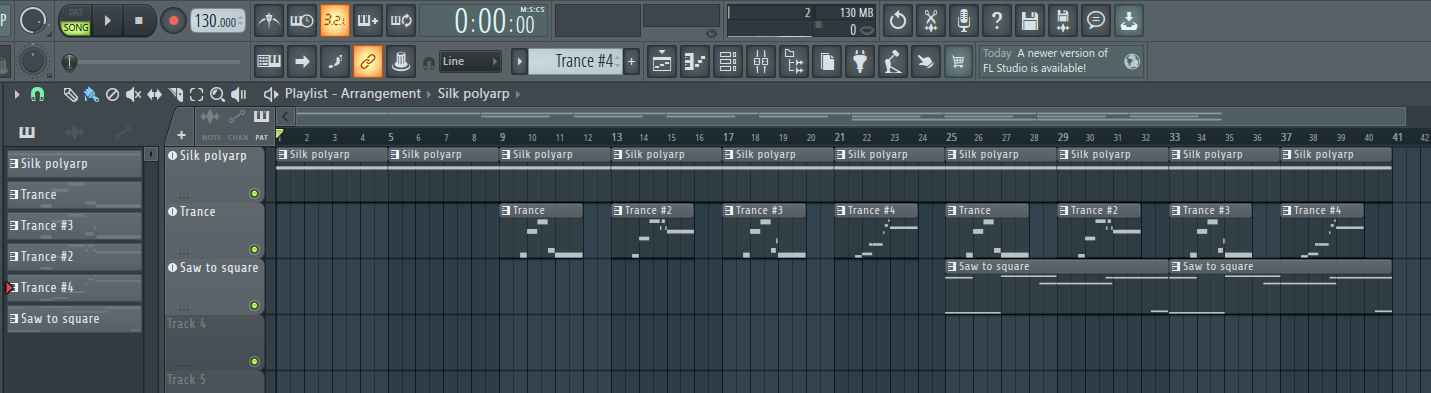
Task: Toggle the metronome icon
Action: pos(269,19)
